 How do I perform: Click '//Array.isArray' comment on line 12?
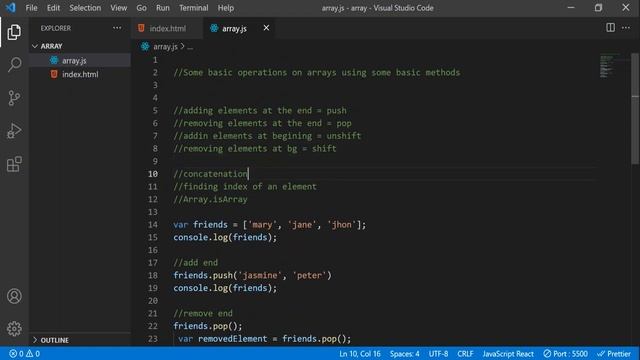[210, 199]
